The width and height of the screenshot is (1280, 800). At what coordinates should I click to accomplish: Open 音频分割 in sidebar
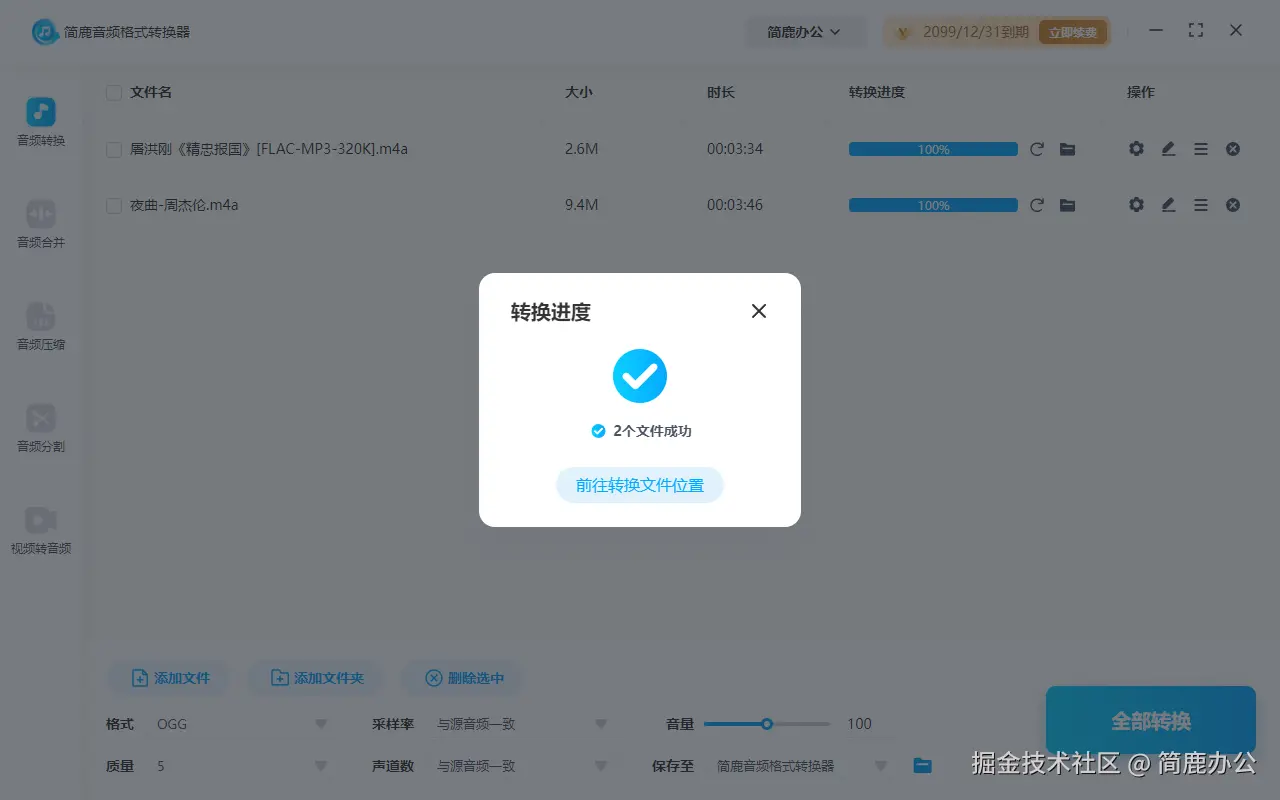(41, 429)
